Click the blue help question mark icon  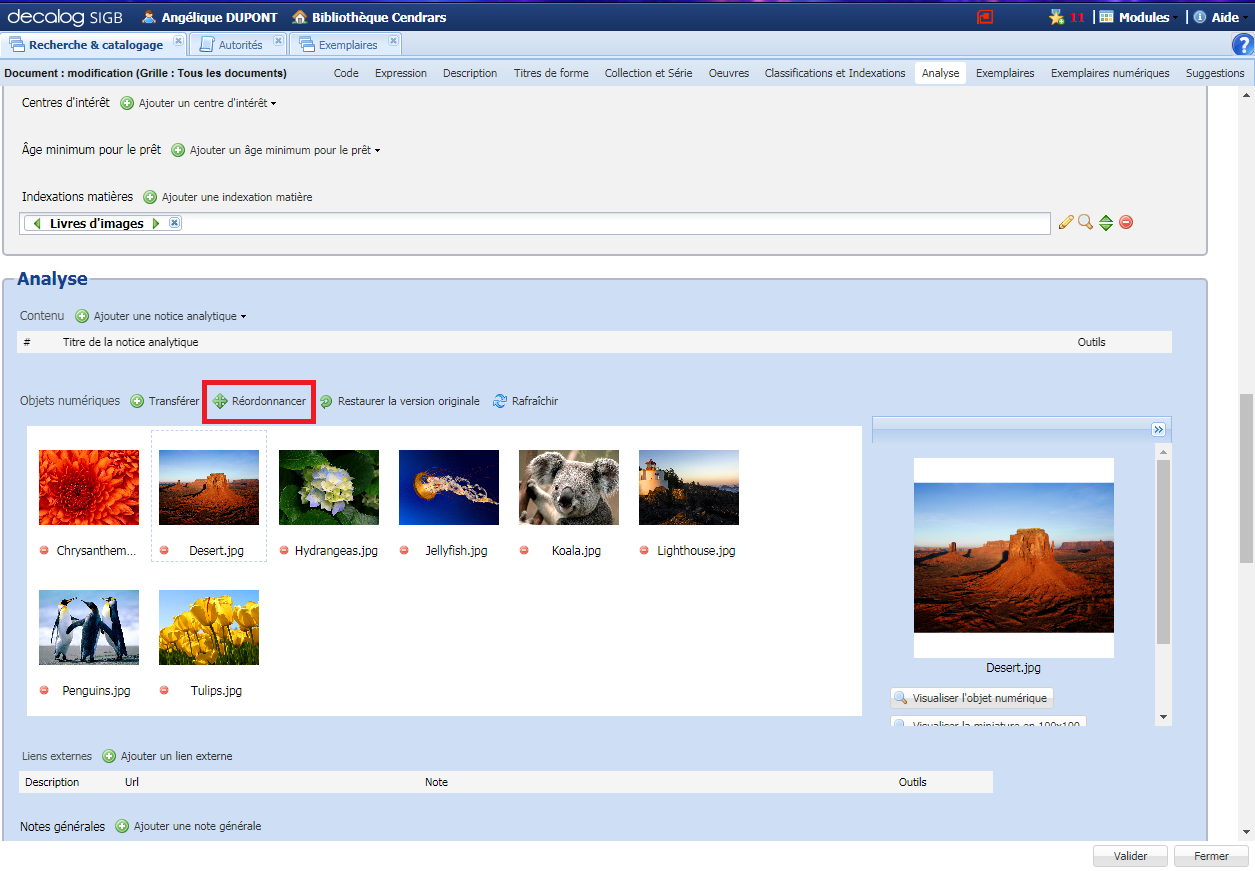1243,45
